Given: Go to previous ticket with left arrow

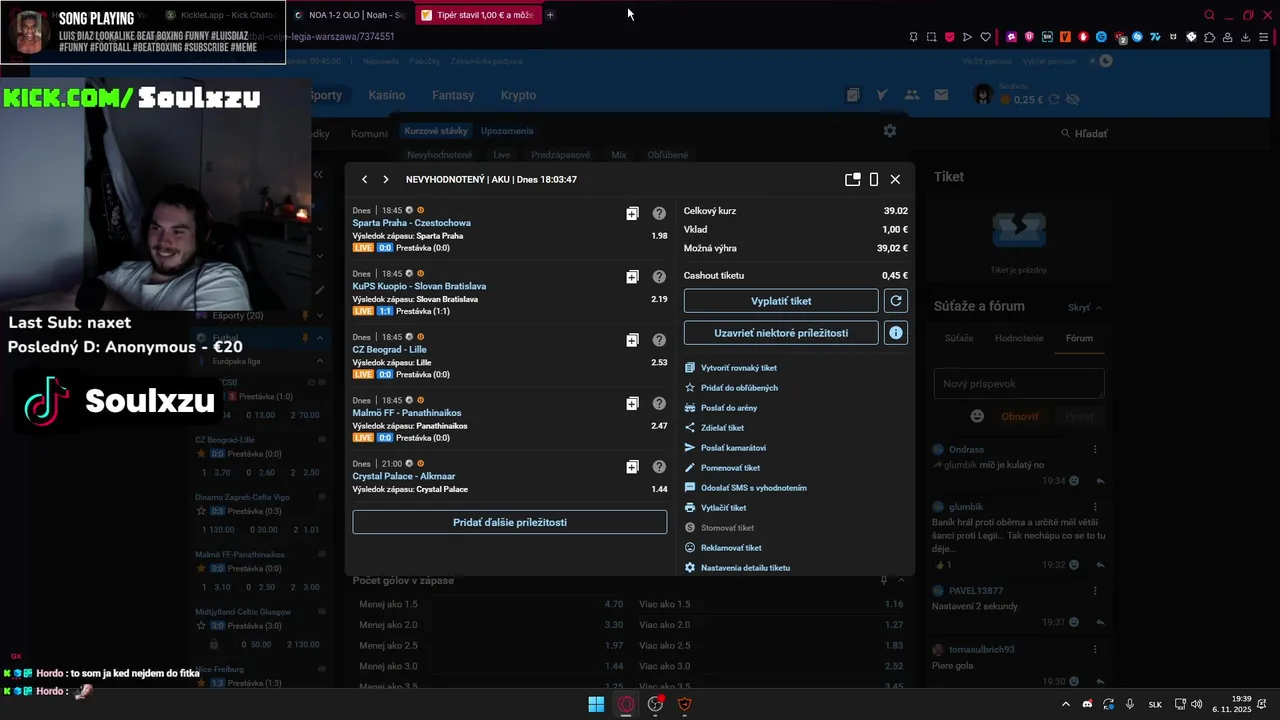Looking at the screenshot, I should [365, 180].
